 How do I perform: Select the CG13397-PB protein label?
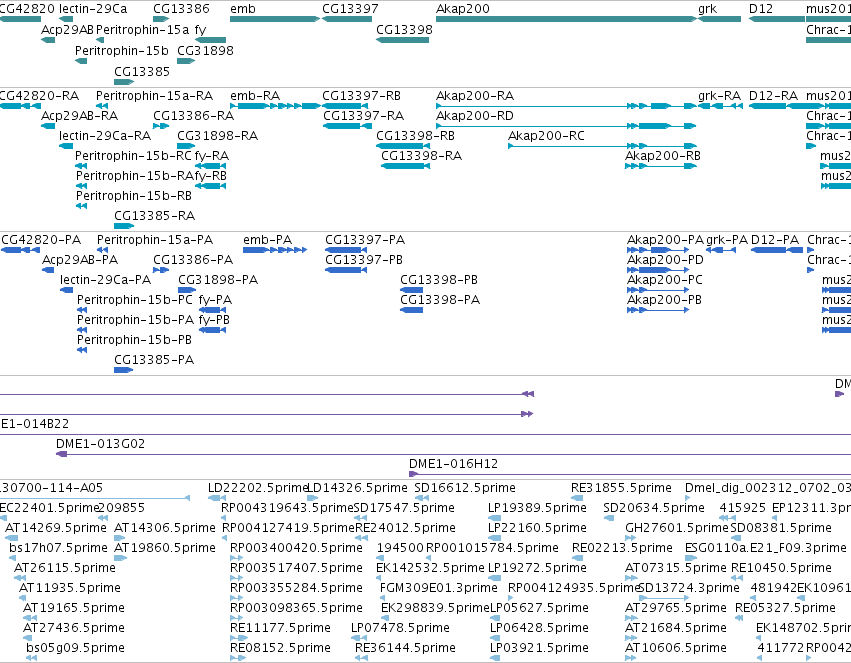coord(364,260)
